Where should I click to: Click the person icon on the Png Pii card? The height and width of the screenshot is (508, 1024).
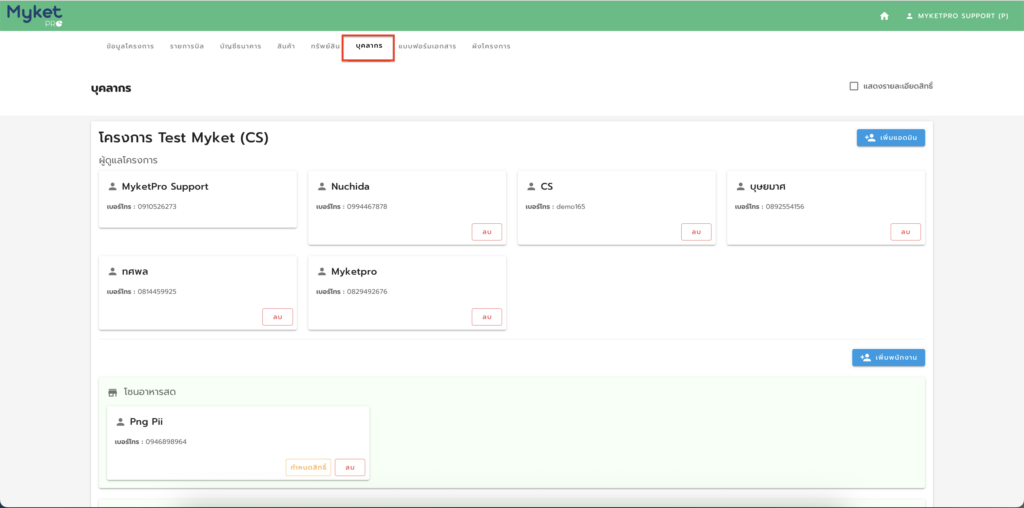(x=121, y=422)
